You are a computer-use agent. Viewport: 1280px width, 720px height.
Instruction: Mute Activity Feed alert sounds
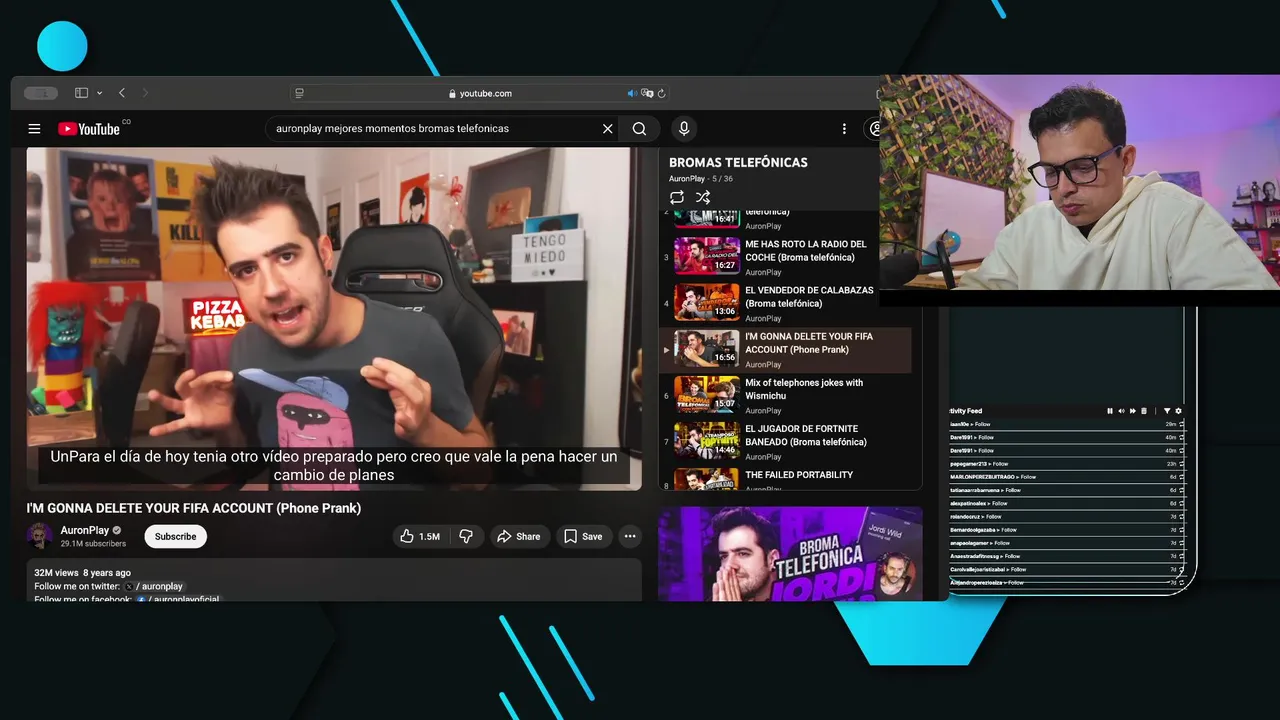coord(1121,411)
